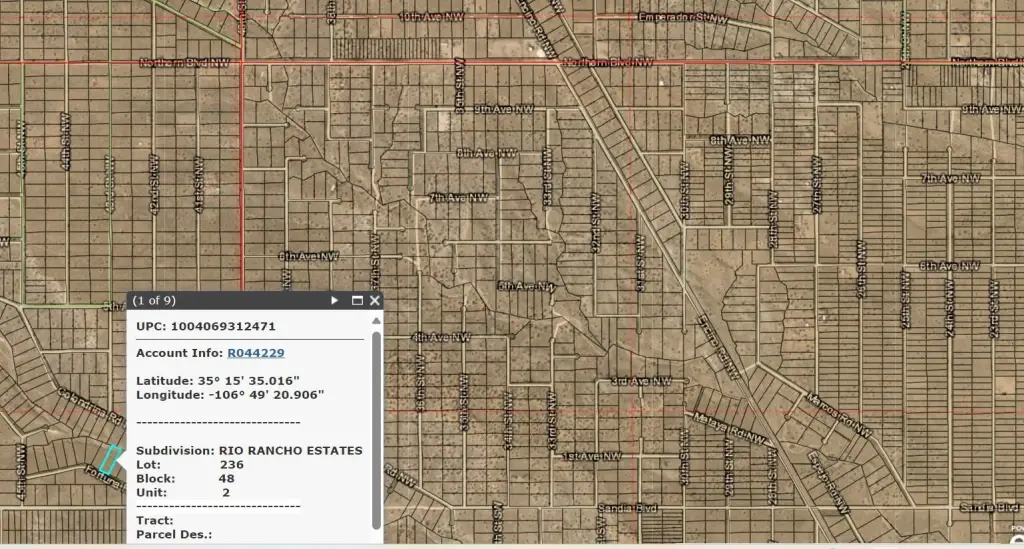Click the 10th Ave NW street label
1024x549 pixels.
click(434, 17)
